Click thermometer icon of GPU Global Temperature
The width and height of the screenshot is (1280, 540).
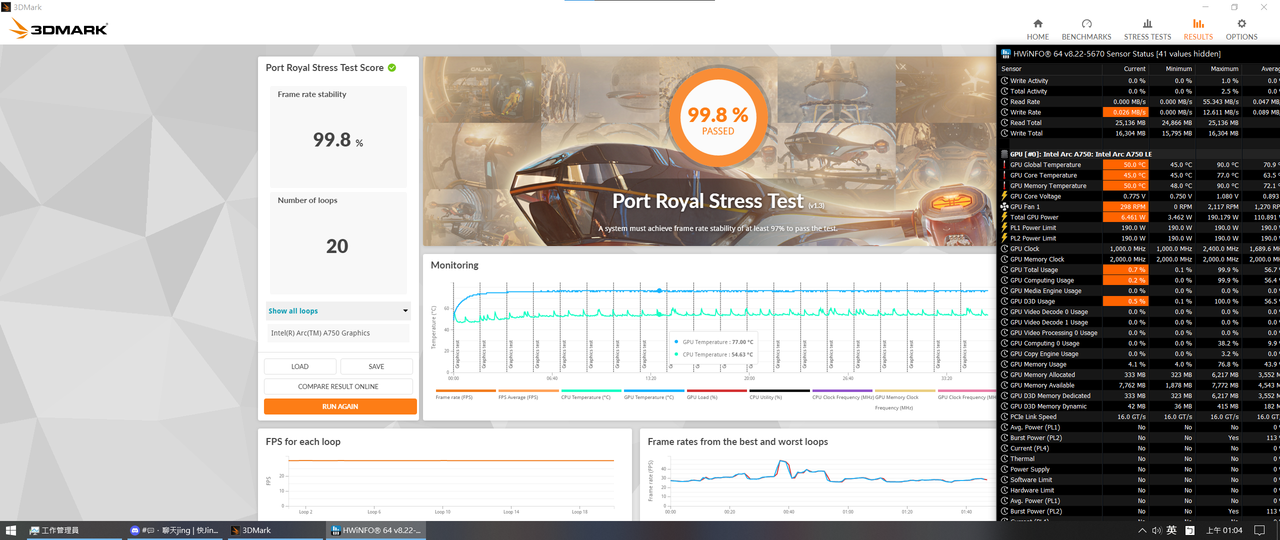1004,165
